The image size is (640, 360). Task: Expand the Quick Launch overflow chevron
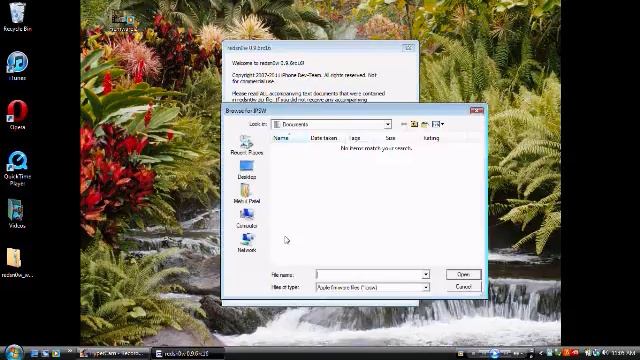pos(70,351)
